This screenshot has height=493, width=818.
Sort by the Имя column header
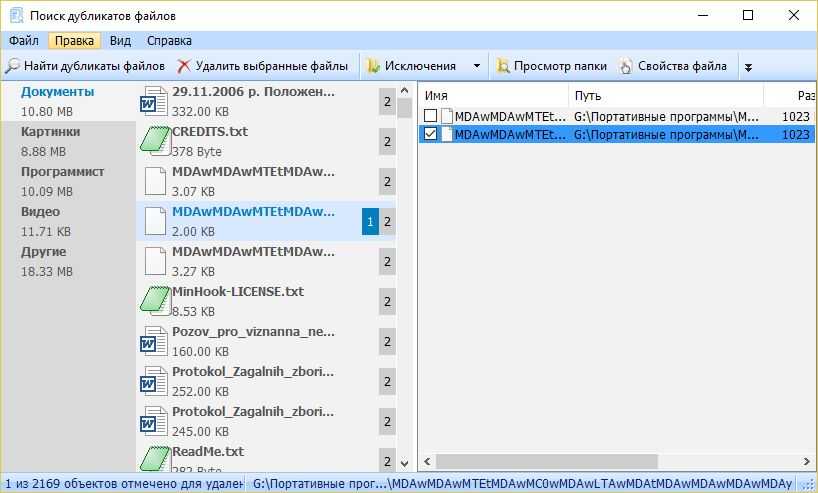point(494,95)
